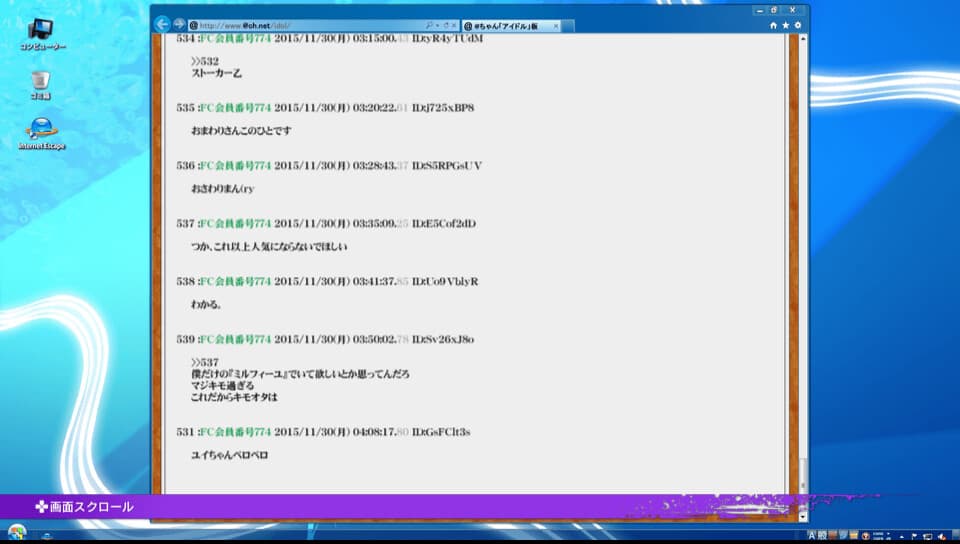Viewport: 960px width, 544px height.
Task: Stop loading with address bar X button
Action: pos(454,26)
